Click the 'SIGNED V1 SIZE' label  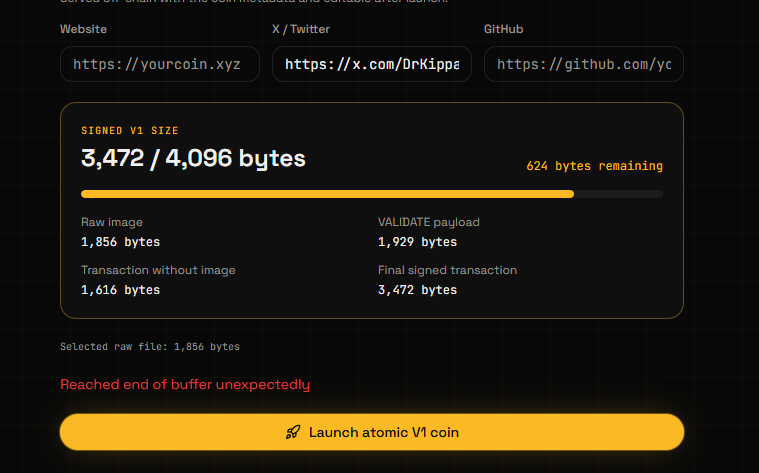pos(130,131)
